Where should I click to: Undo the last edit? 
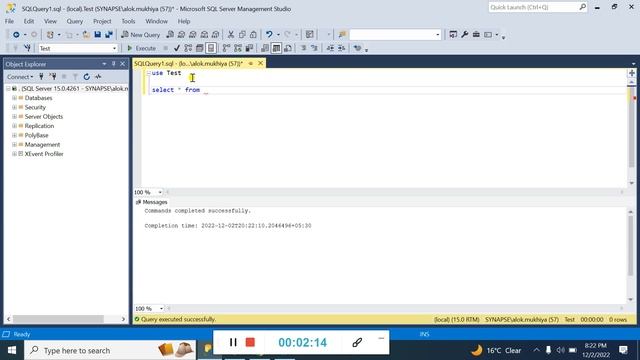(x=269, y=35)
